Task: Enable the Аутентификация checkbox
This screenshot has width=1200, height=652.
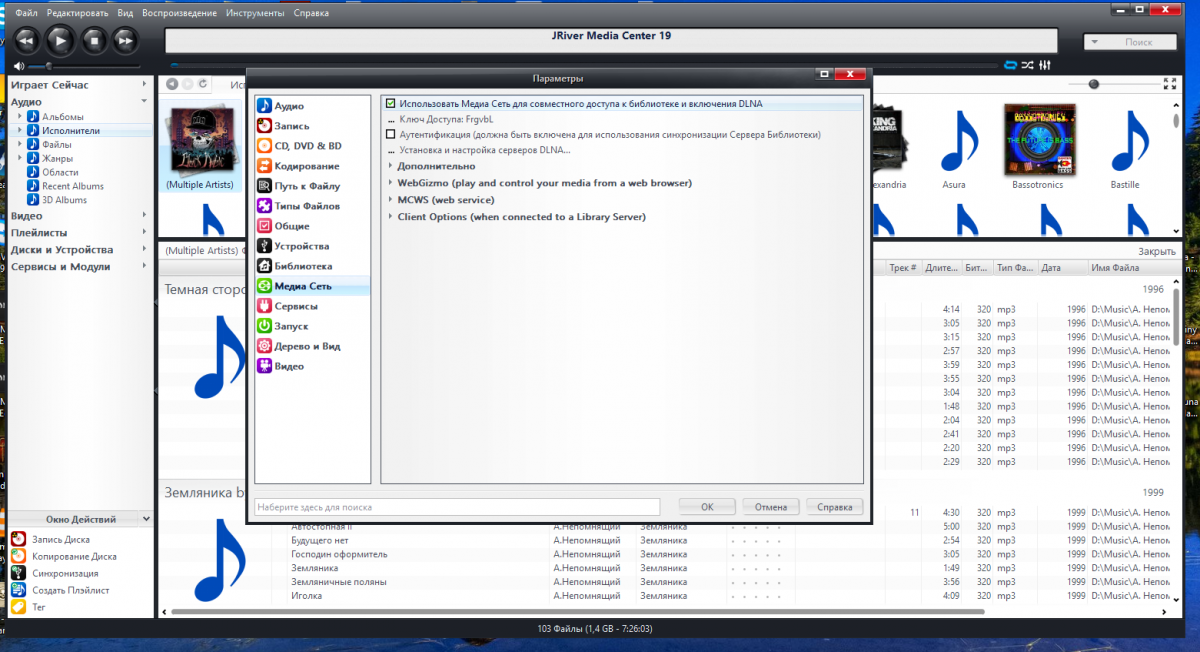Action: pyautogui.click(x=391, y=134)
